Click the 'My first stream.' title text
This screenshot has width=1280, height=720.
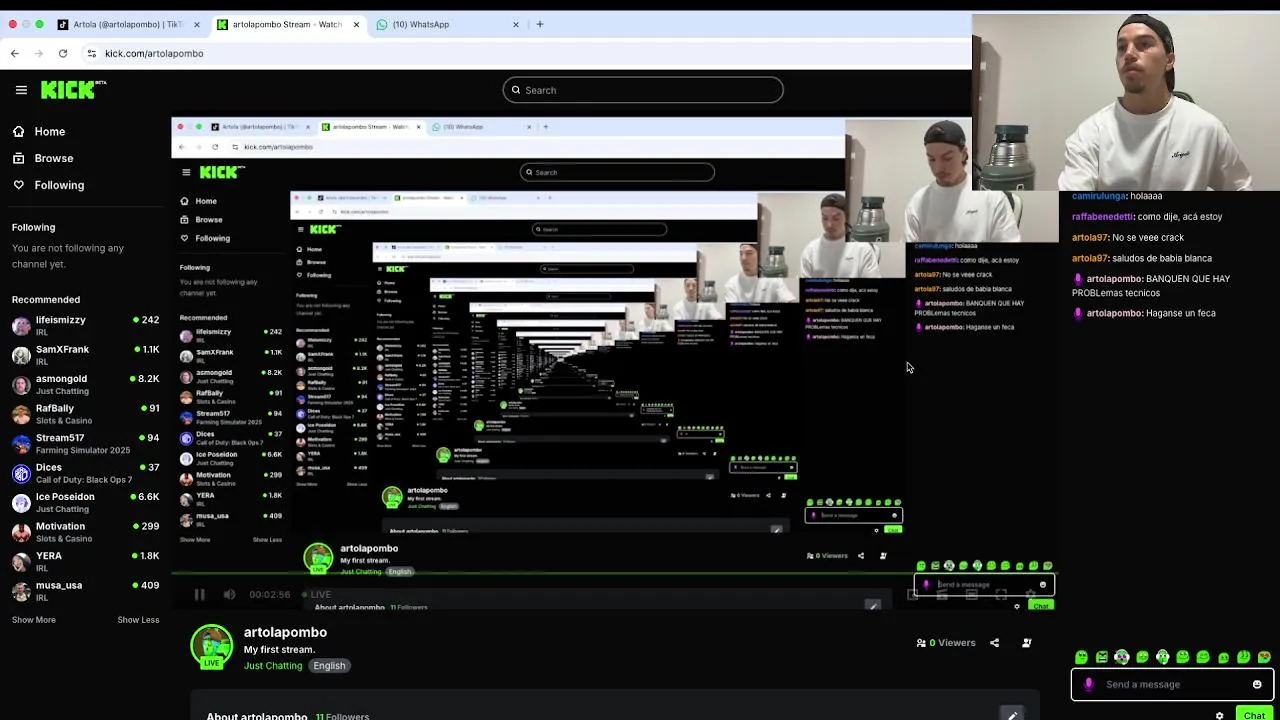tap(279, 650)
